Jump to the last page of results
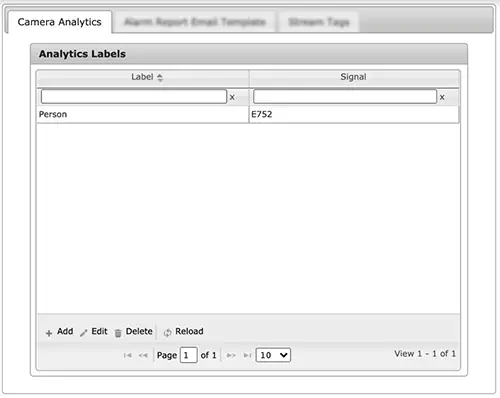Image resolution: width=500 pixels, height=398 pixels. [247, 355]
